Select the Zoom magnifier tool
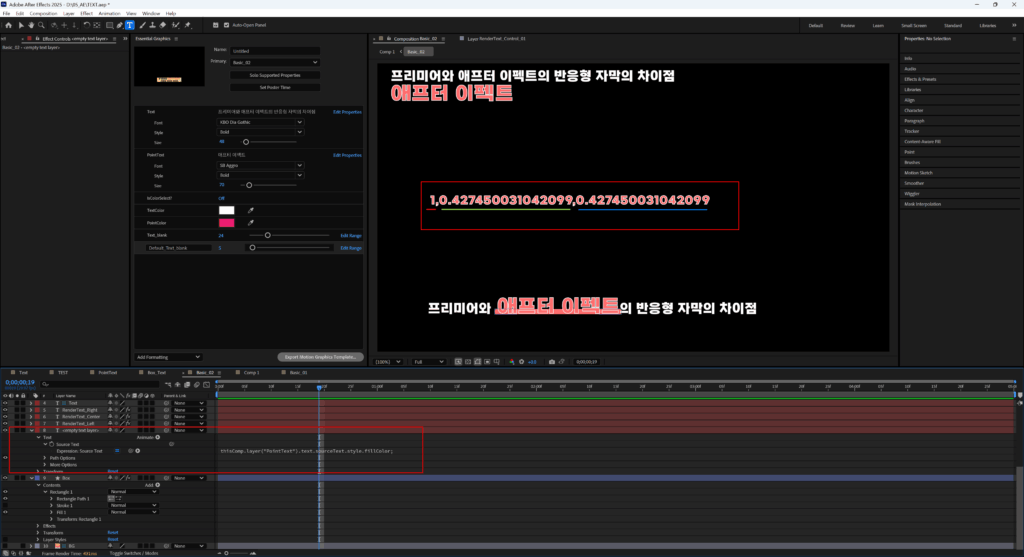This screenshot has width=1024, height=557. click(x=41, y=25)
